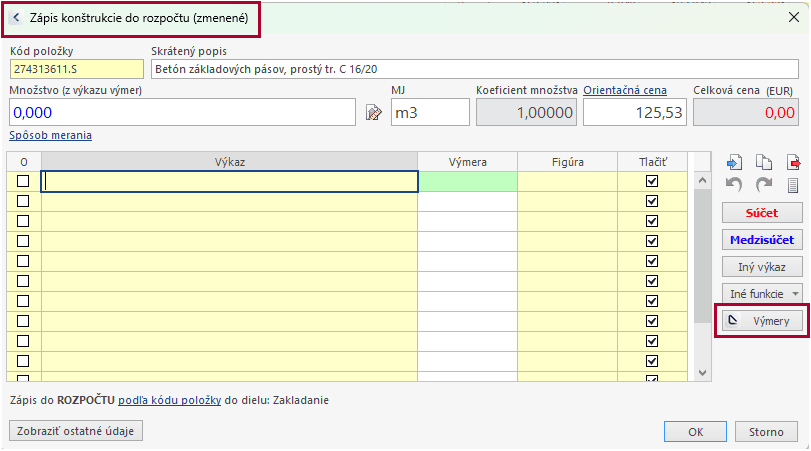
Task: Open the calculator list icon beside redo
Action: point(793,185)
